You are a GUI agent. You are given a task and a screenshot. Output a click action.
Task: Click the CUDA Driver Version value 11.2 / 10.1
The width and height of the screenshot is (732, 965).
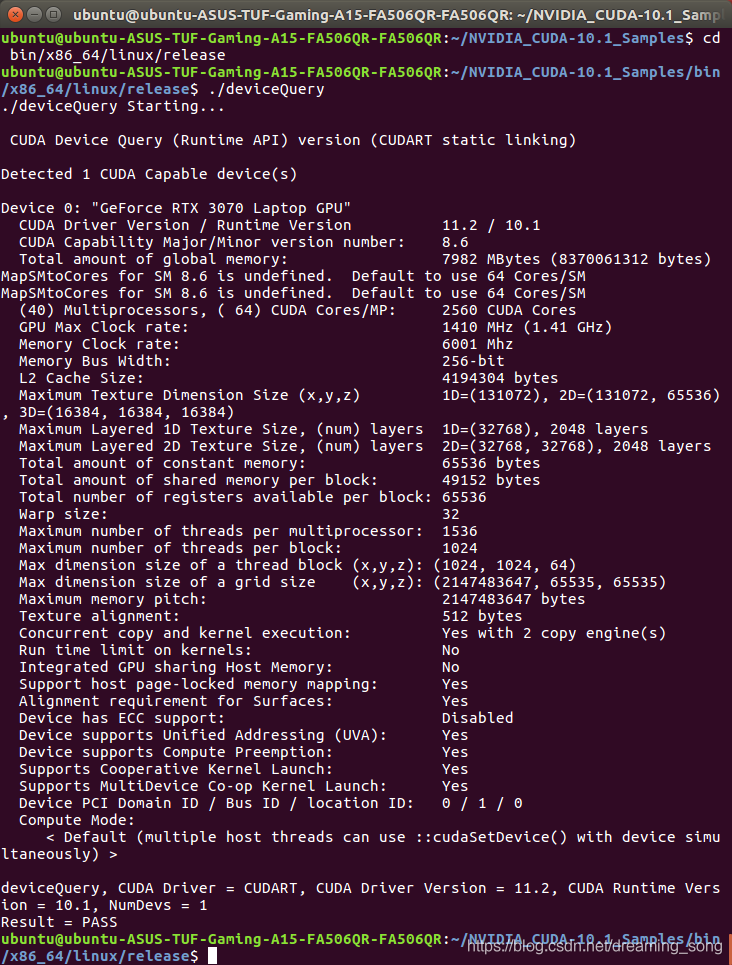coord(491,225)
